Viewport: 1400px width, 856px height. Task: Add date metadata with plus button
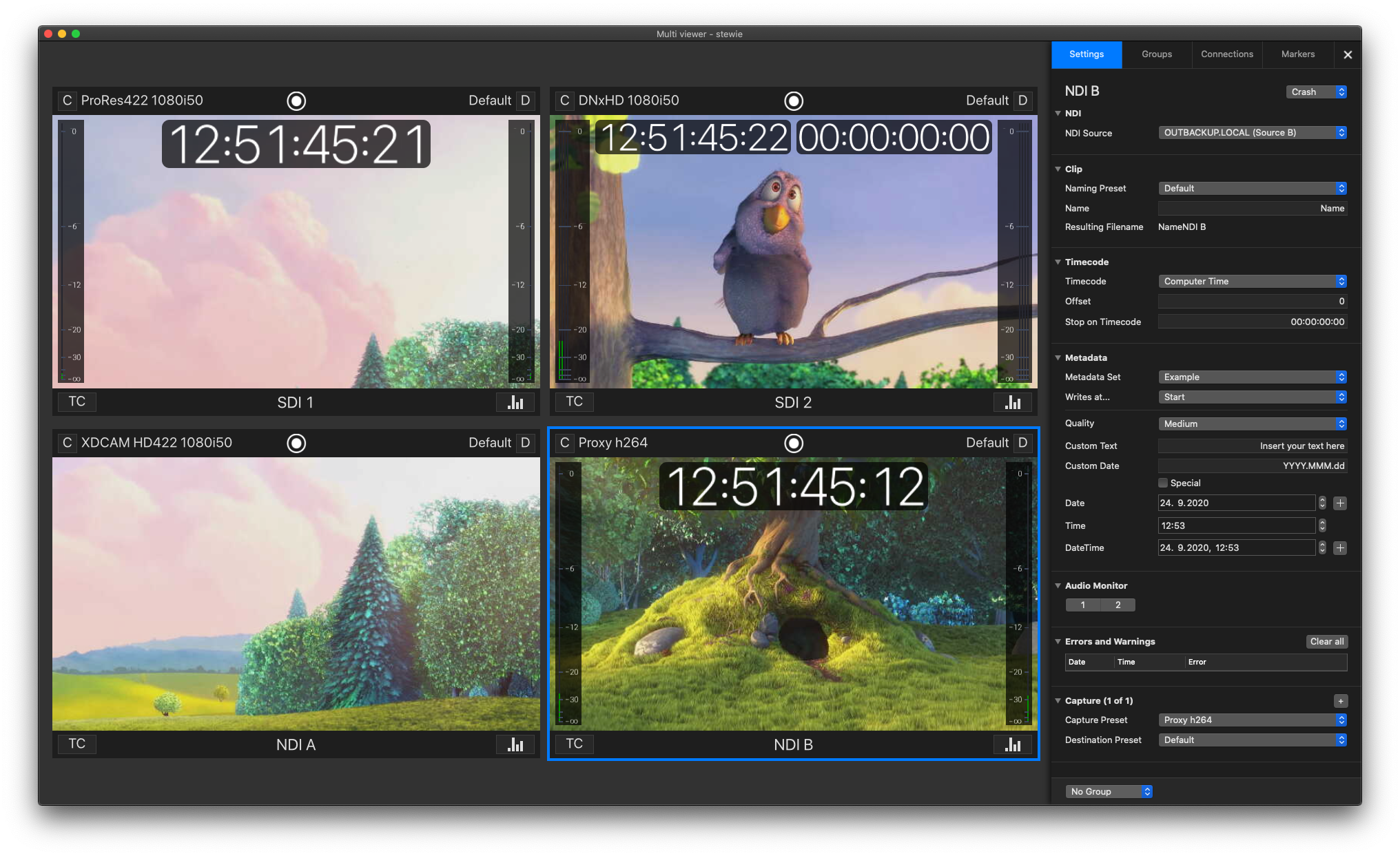point(1340,503)
